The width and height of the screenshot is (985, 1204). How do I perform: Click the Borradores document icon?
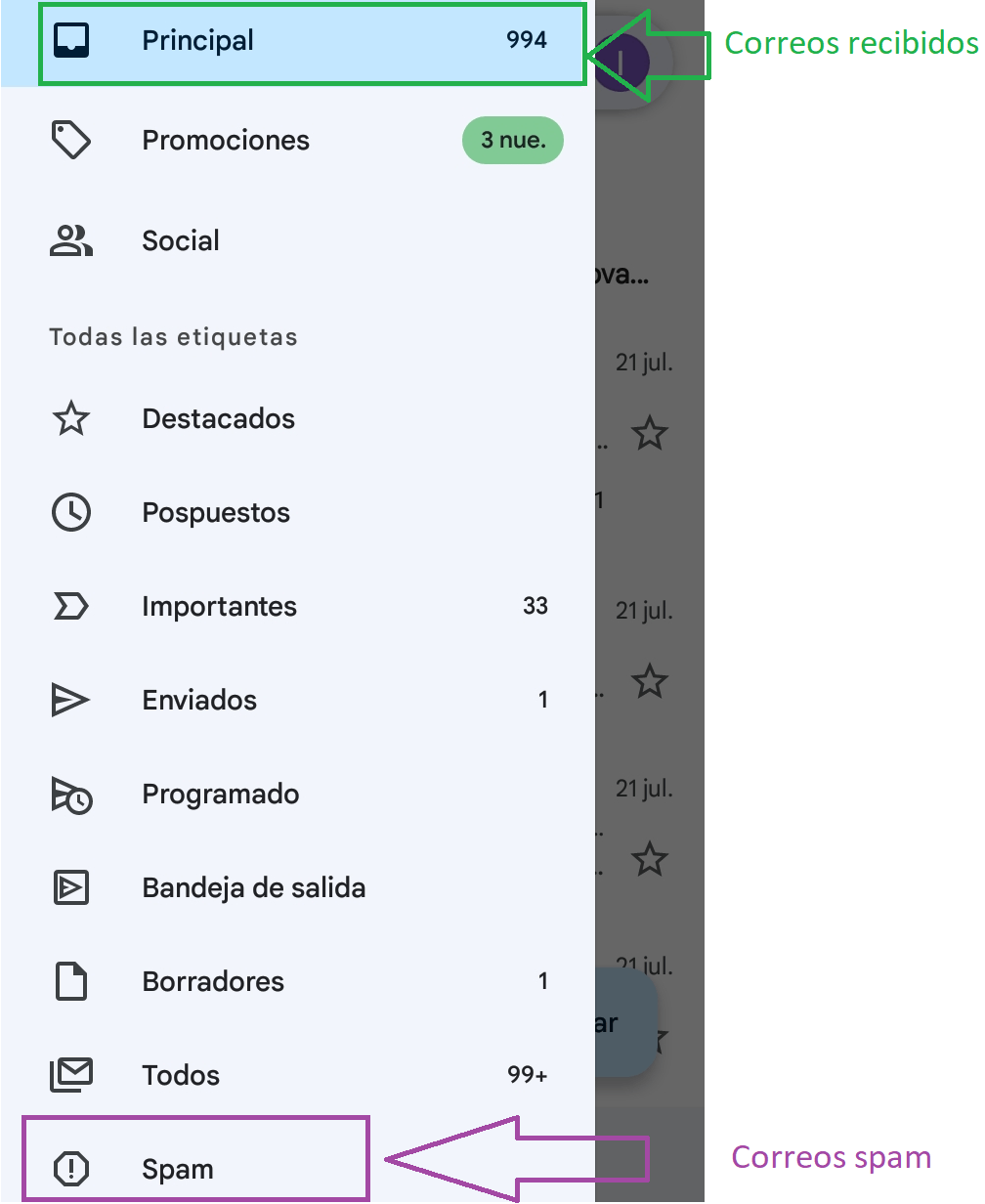pyautogui.click(x=70, y=982)
